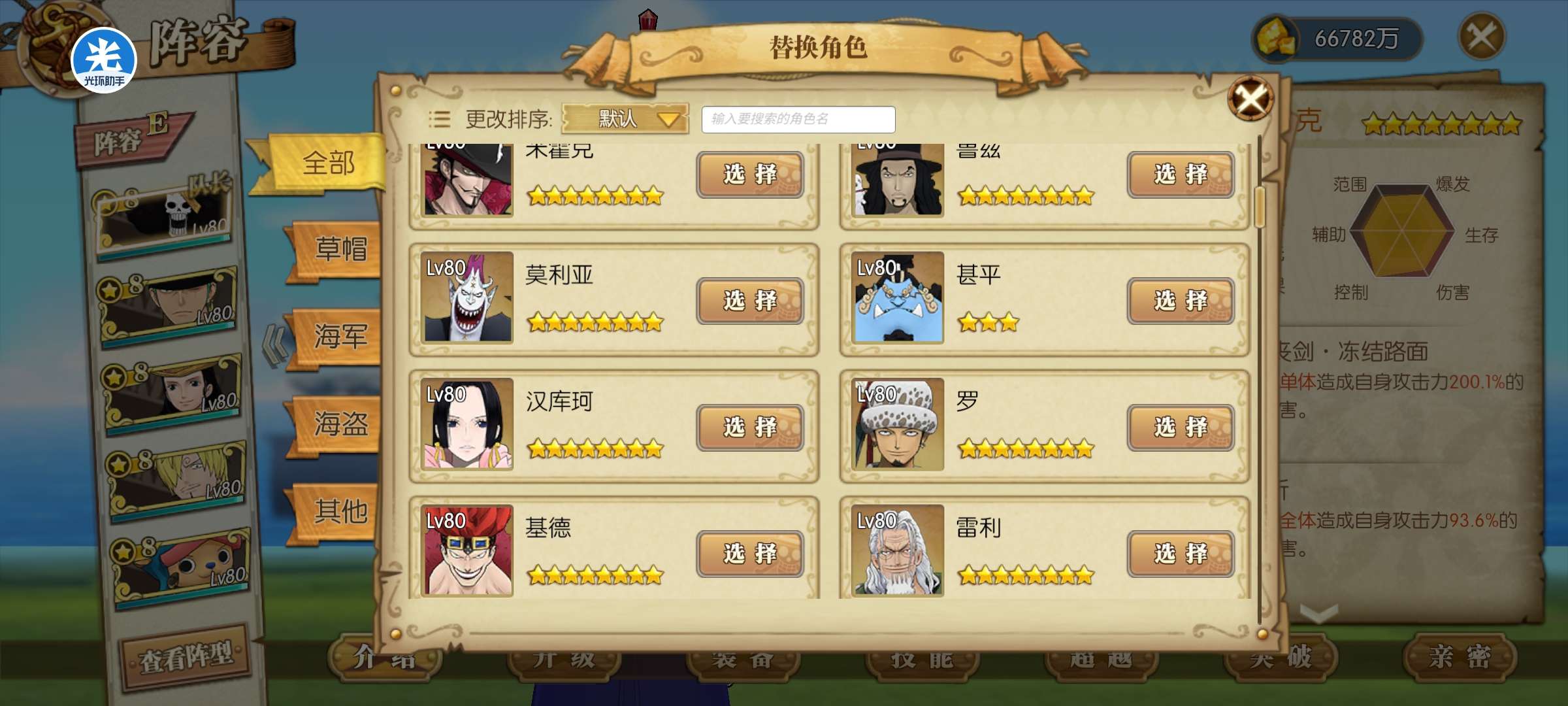Switch to the 全部 category tab

point(325,163)
